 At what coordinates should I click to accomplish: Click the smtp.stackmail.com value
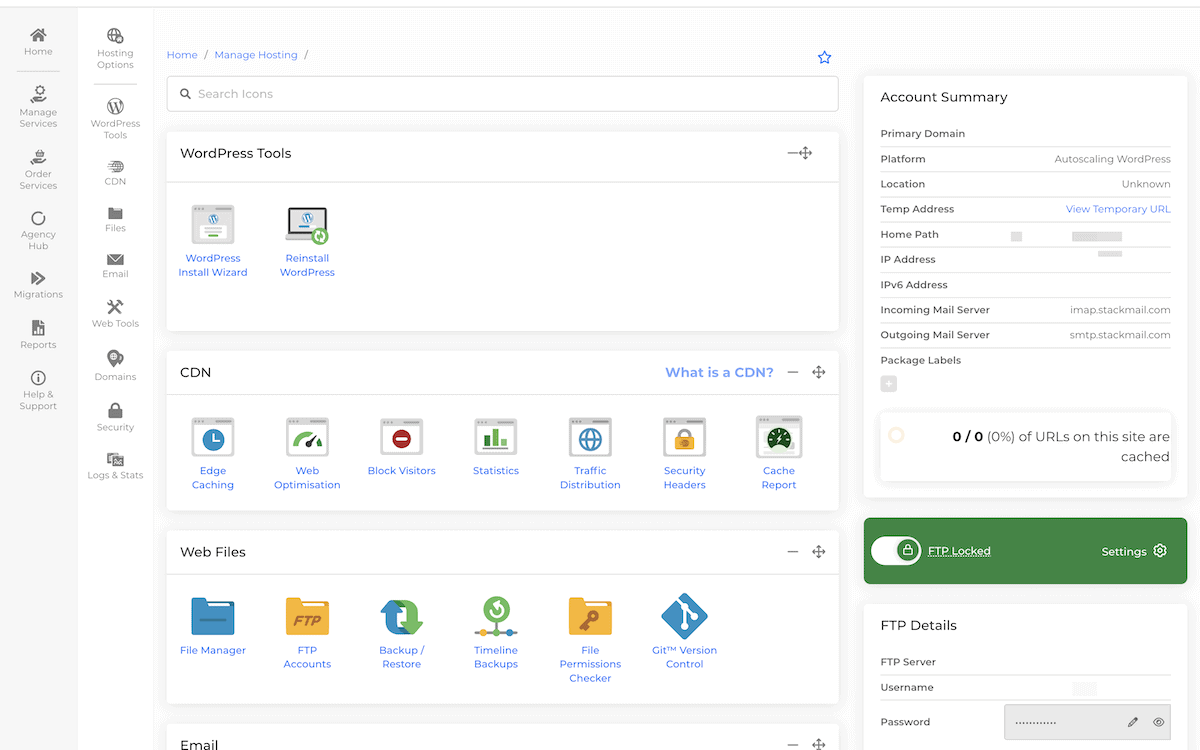click(x=1120, y=335)
